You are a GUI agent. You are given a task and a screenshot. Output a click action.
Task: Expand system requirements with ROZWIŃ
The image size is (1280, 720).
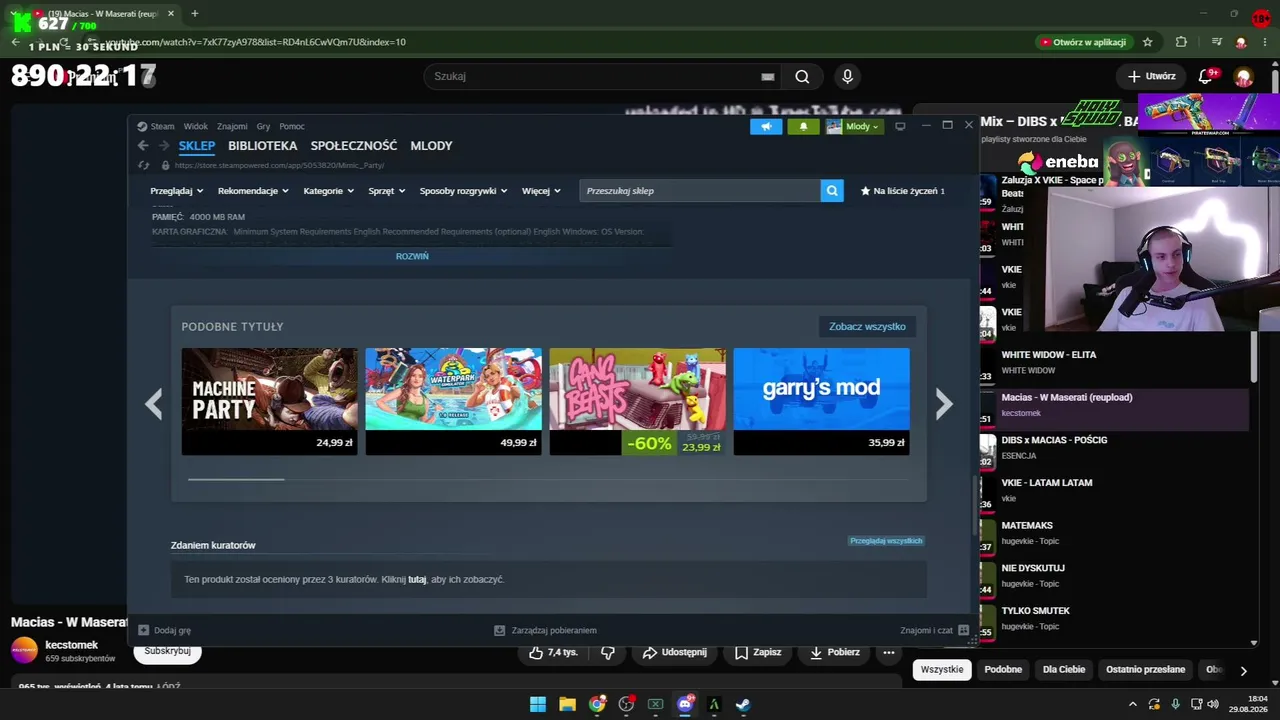(x=412, y=256)
